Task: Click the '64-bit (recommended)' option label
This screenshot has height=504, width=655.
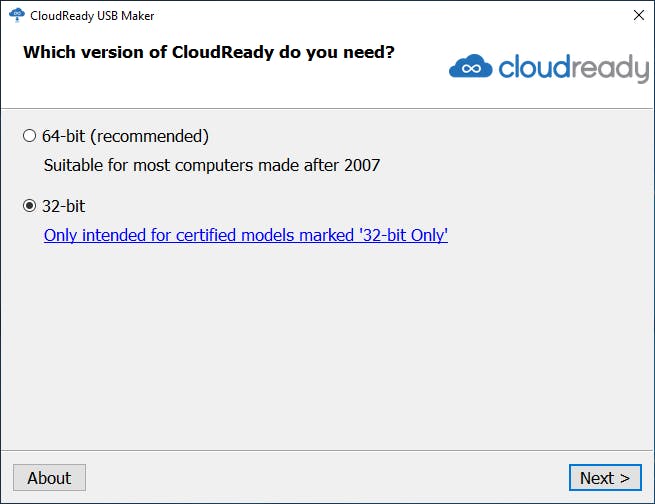Action: (x=125, y=136)
